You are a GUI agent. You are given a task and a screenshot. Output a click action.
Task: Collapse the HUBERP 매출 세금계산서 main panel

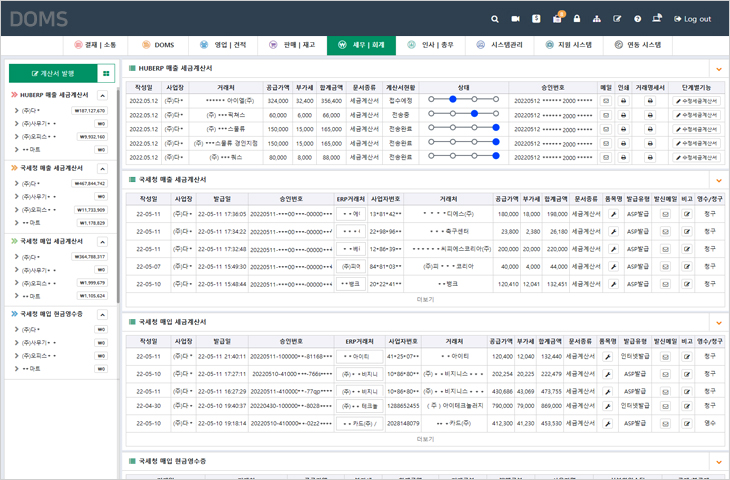click(719, 69)
